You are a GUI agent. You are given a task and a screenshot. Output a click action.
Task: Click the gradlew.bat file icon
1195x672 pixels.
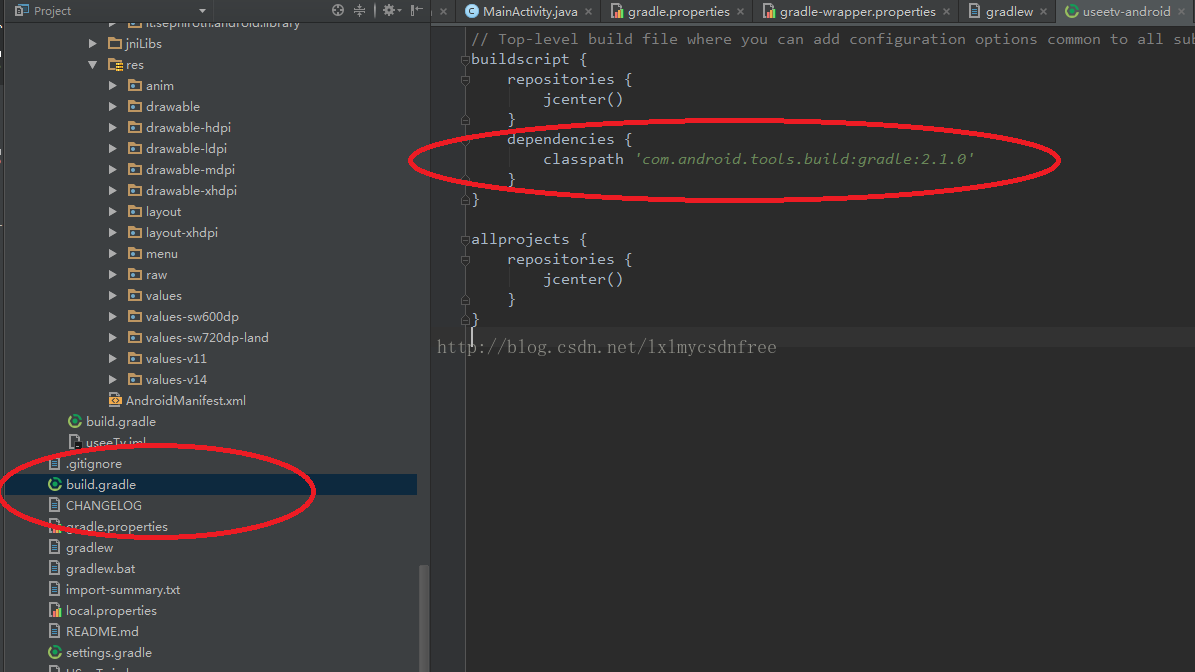click(54, 568)
